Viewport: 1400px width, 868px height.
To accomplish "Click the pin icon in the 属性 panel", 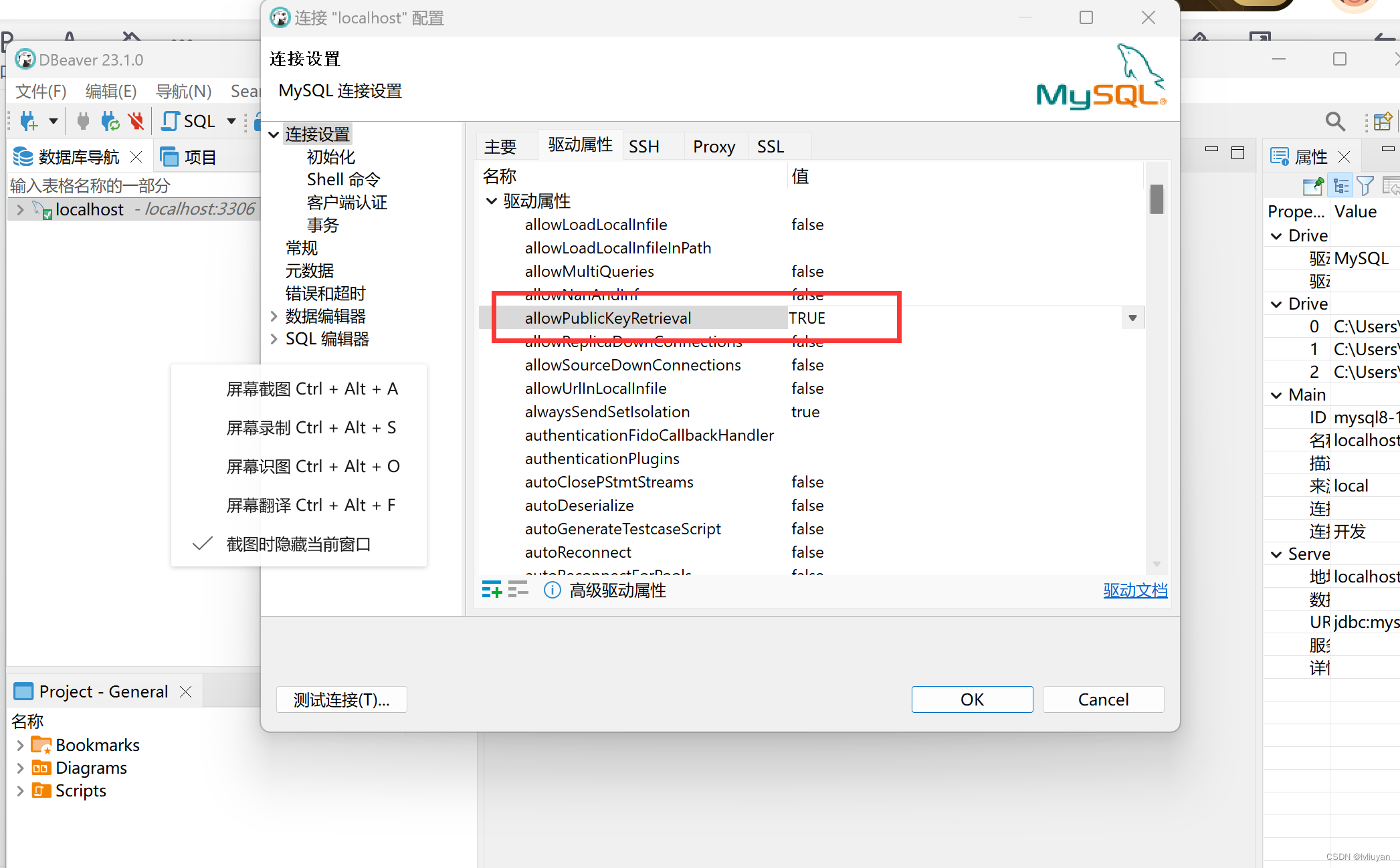I will pos(1312,185).
